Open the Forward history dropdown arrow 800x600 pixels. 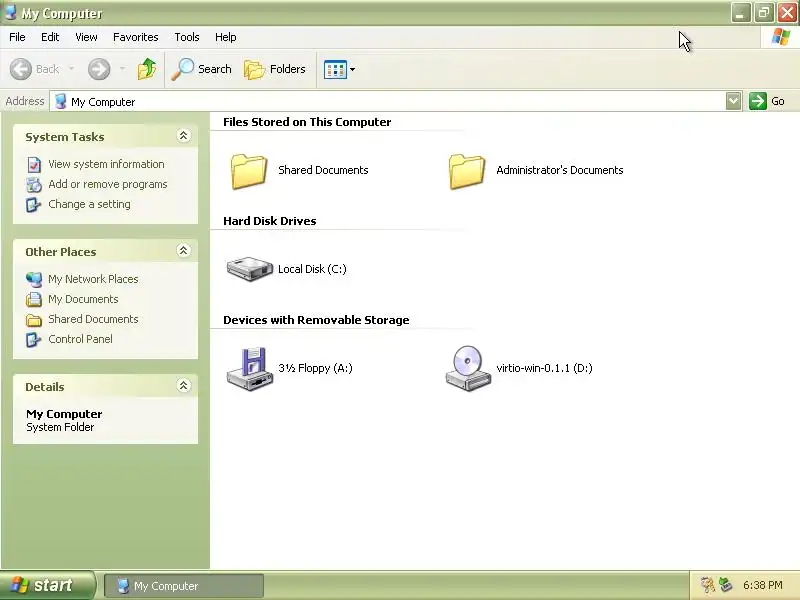point(122,69)
